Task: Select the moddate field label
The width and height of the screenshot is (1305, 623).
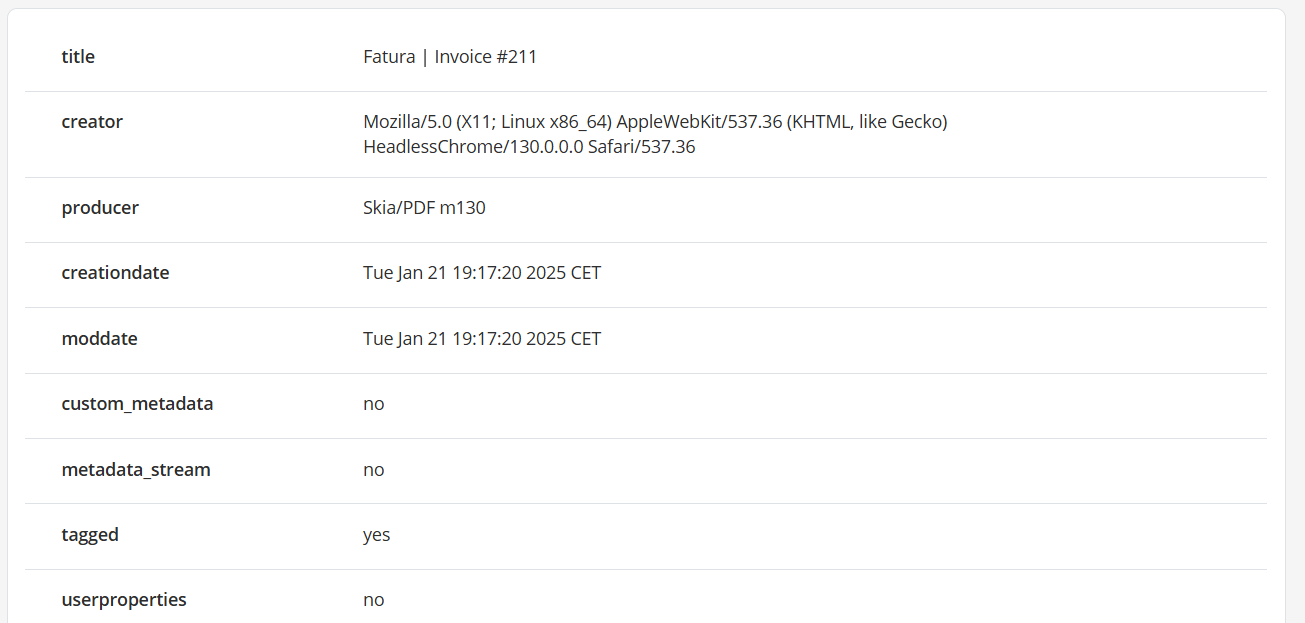Action: click(99, 339)
